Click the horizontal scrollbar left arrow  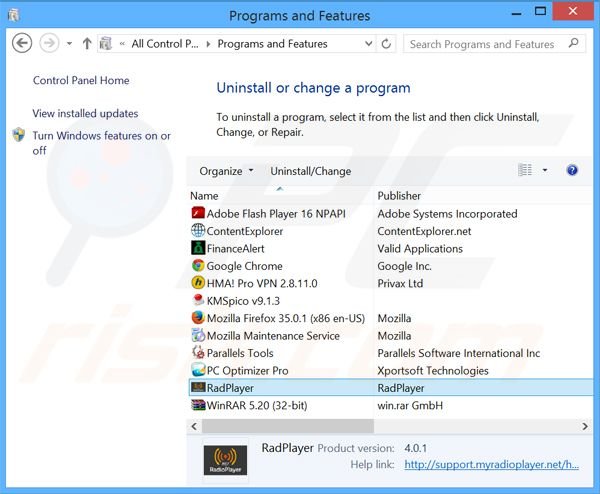(194, 426)
